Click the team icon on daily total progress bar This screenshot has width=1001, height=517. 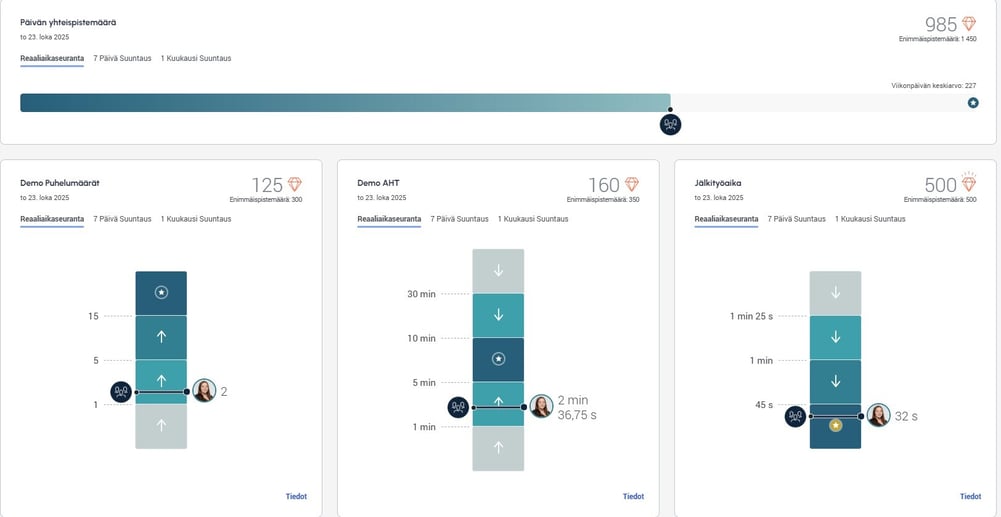tap(670, 124)
